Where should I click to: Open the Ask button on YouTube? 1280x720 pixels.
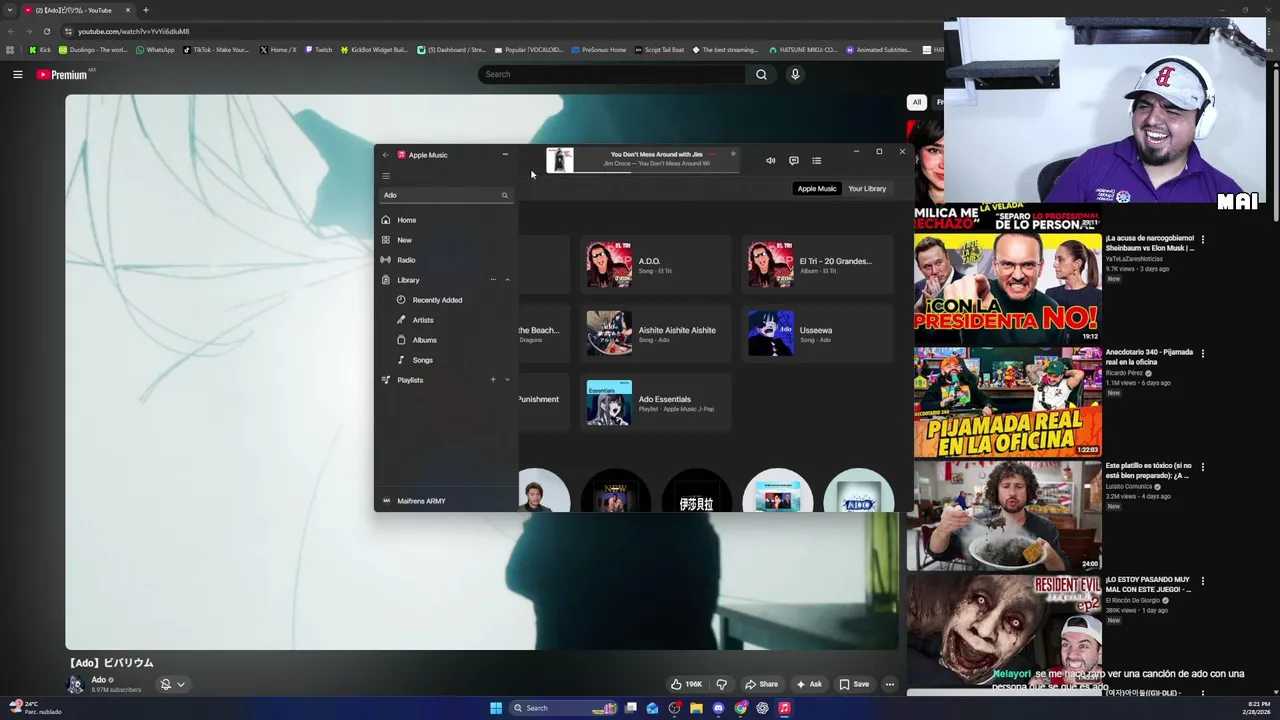tap(809, 684)
